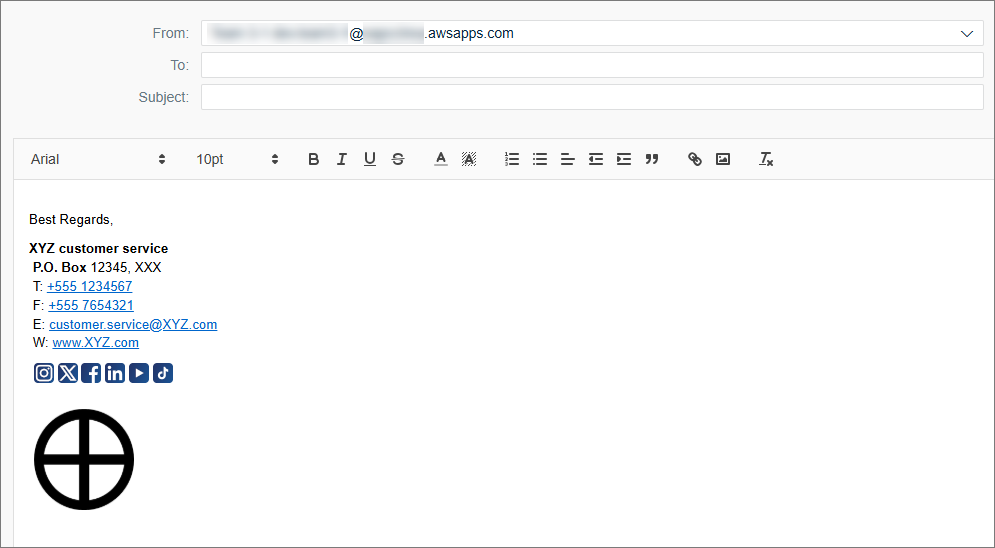
Task: Toggle italic text style
Action: coord(341,159)
